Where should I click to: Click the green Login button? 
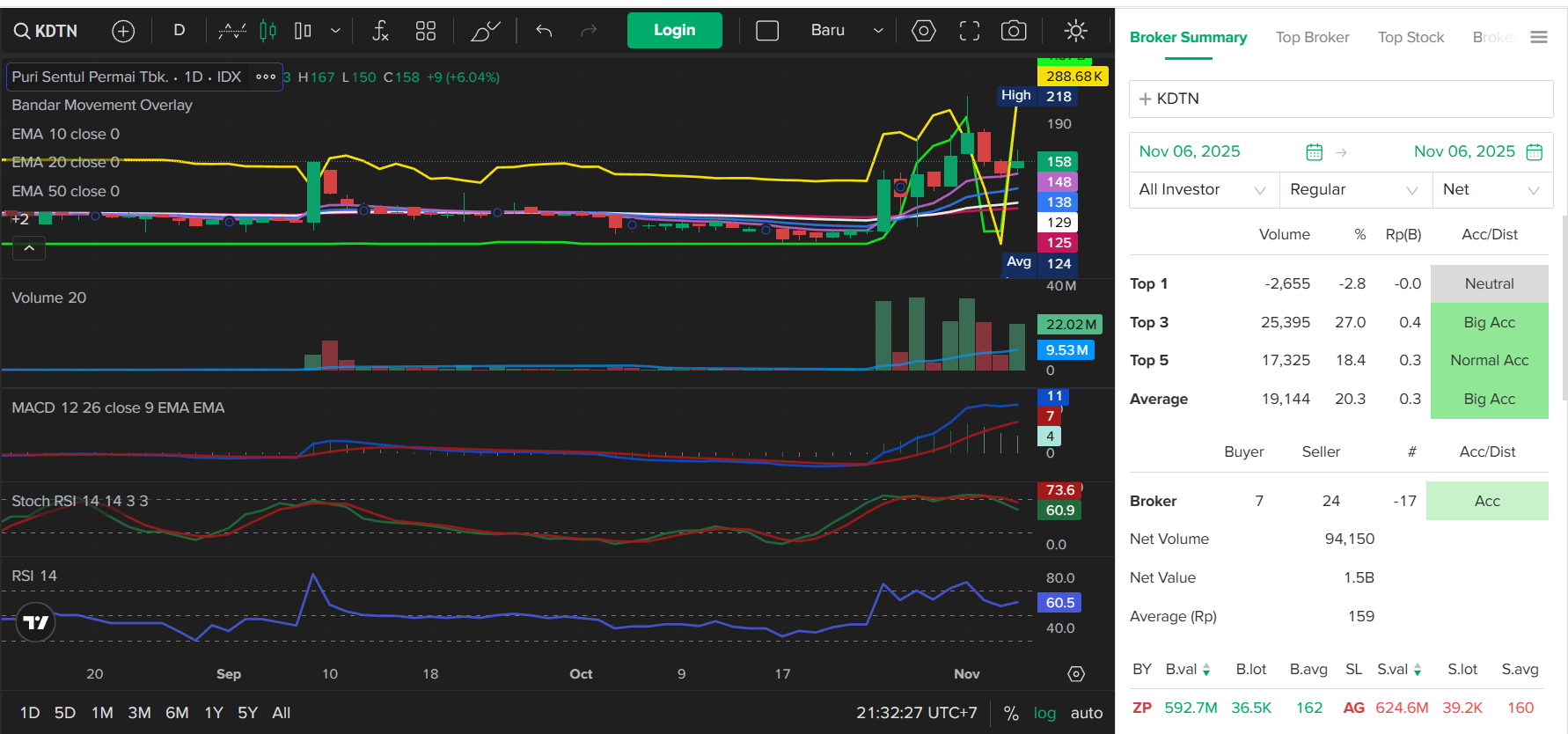[x=674, y=30]
